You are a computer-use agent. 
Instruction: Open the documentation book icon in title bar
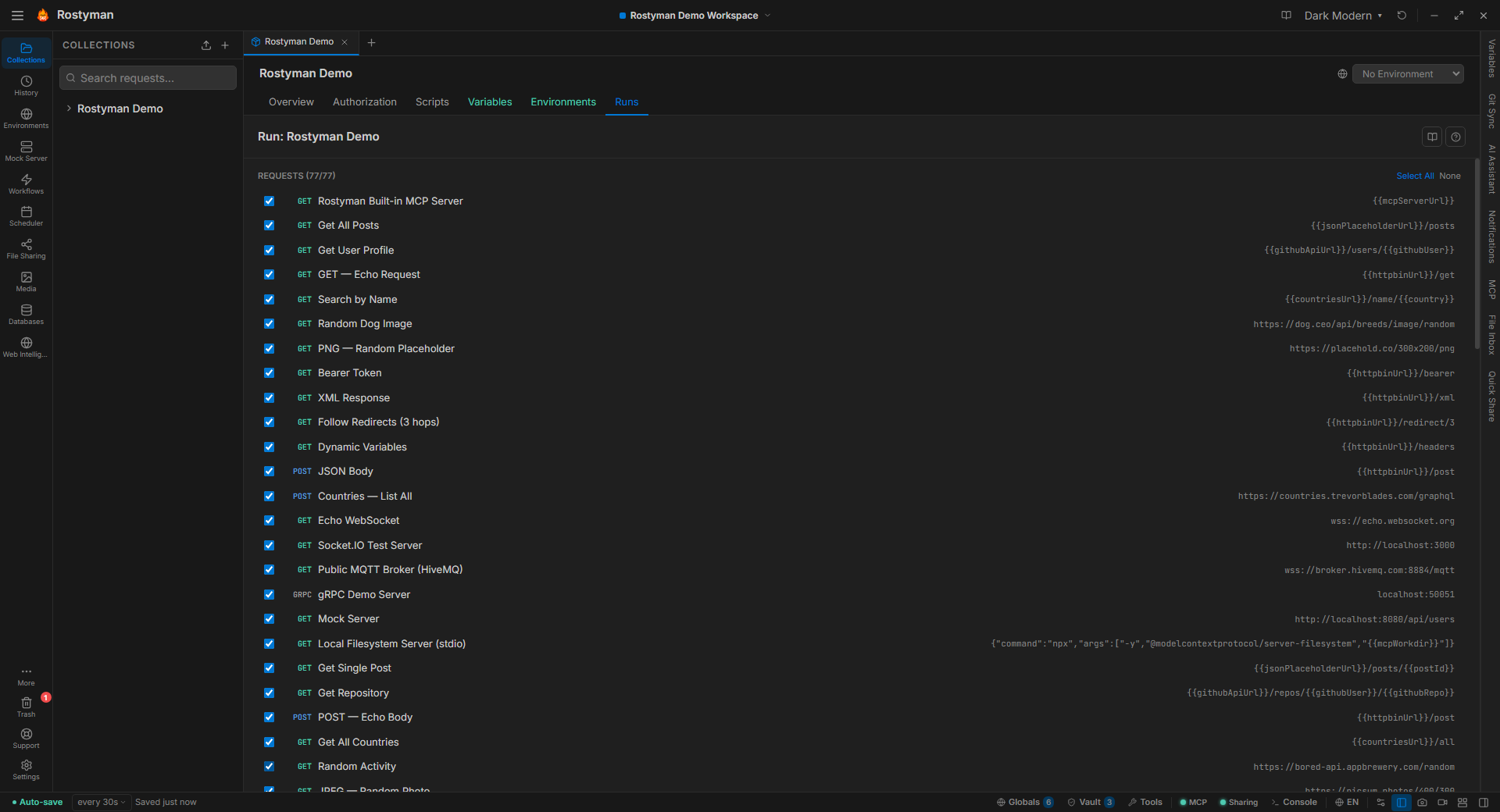(1286, 15)
